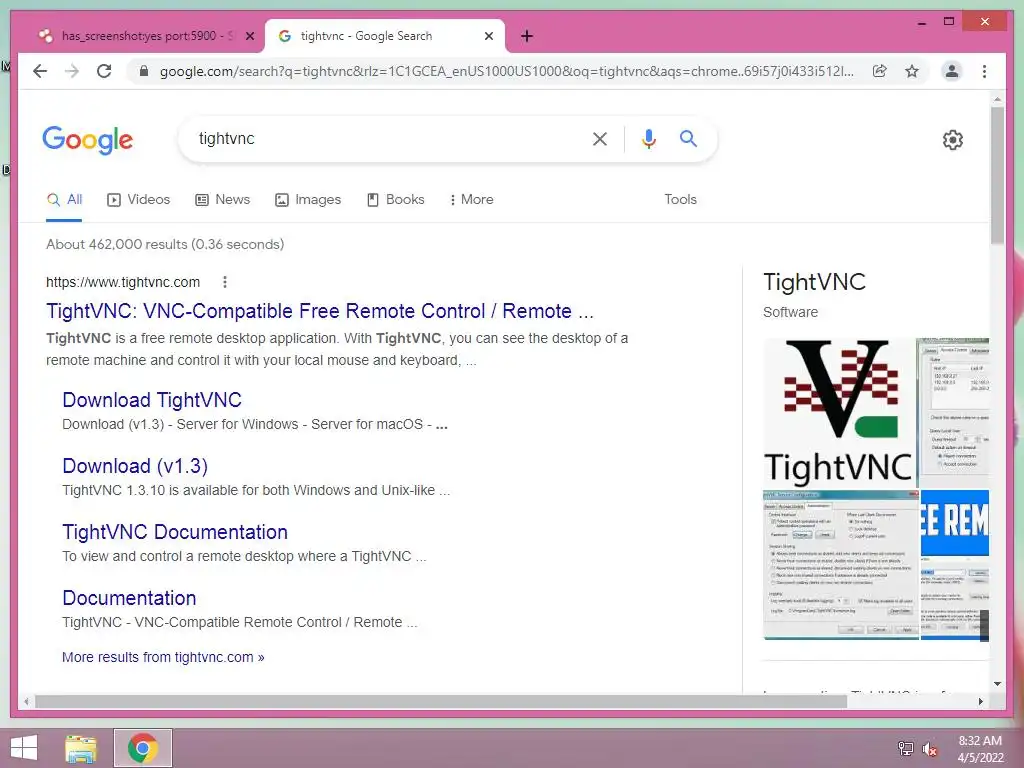Clear the search box text
Screen dimensions: 1024x768
pos(600,138)
